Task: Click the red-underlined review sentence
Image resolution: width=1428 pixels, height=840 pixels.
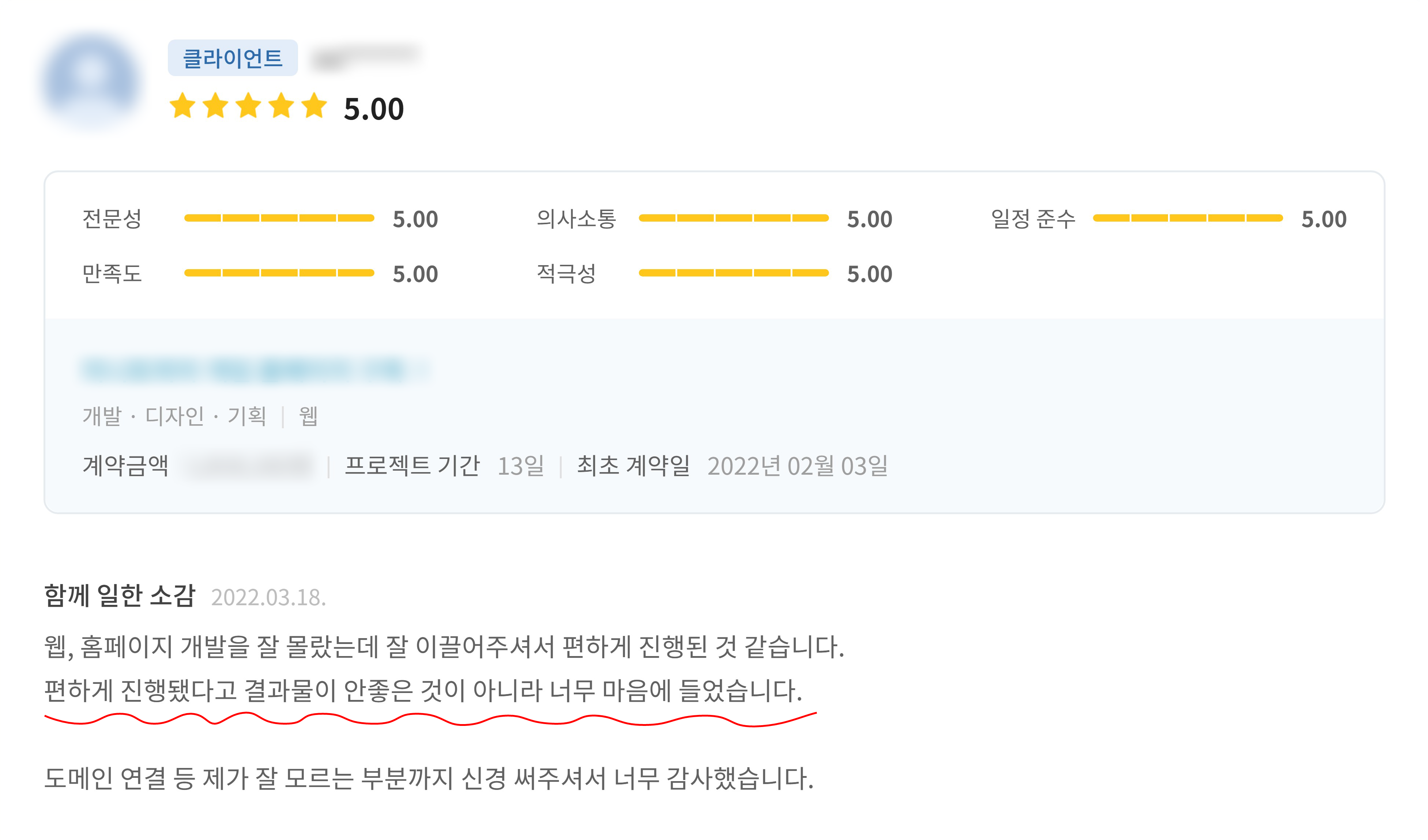Action: pos(423,691)
